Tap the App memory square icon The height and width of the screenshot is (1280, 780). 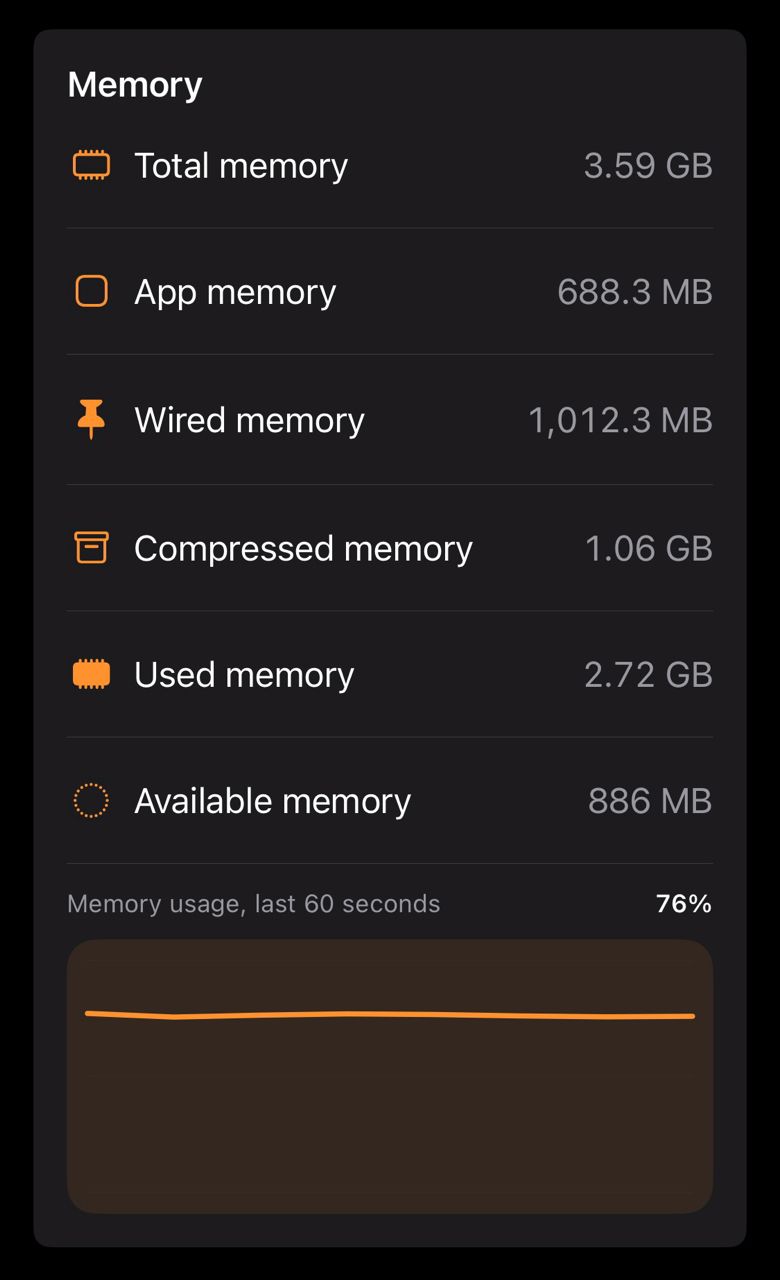tap(91, 291)
